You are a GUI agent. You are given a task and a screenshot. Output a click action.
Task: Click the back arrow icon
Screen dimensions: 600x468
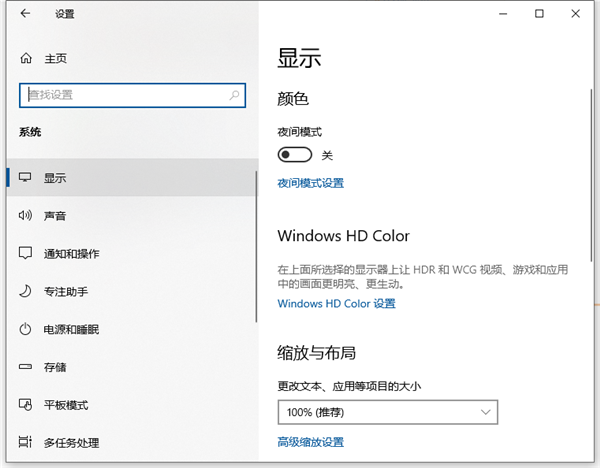click(x=25, y=14)
